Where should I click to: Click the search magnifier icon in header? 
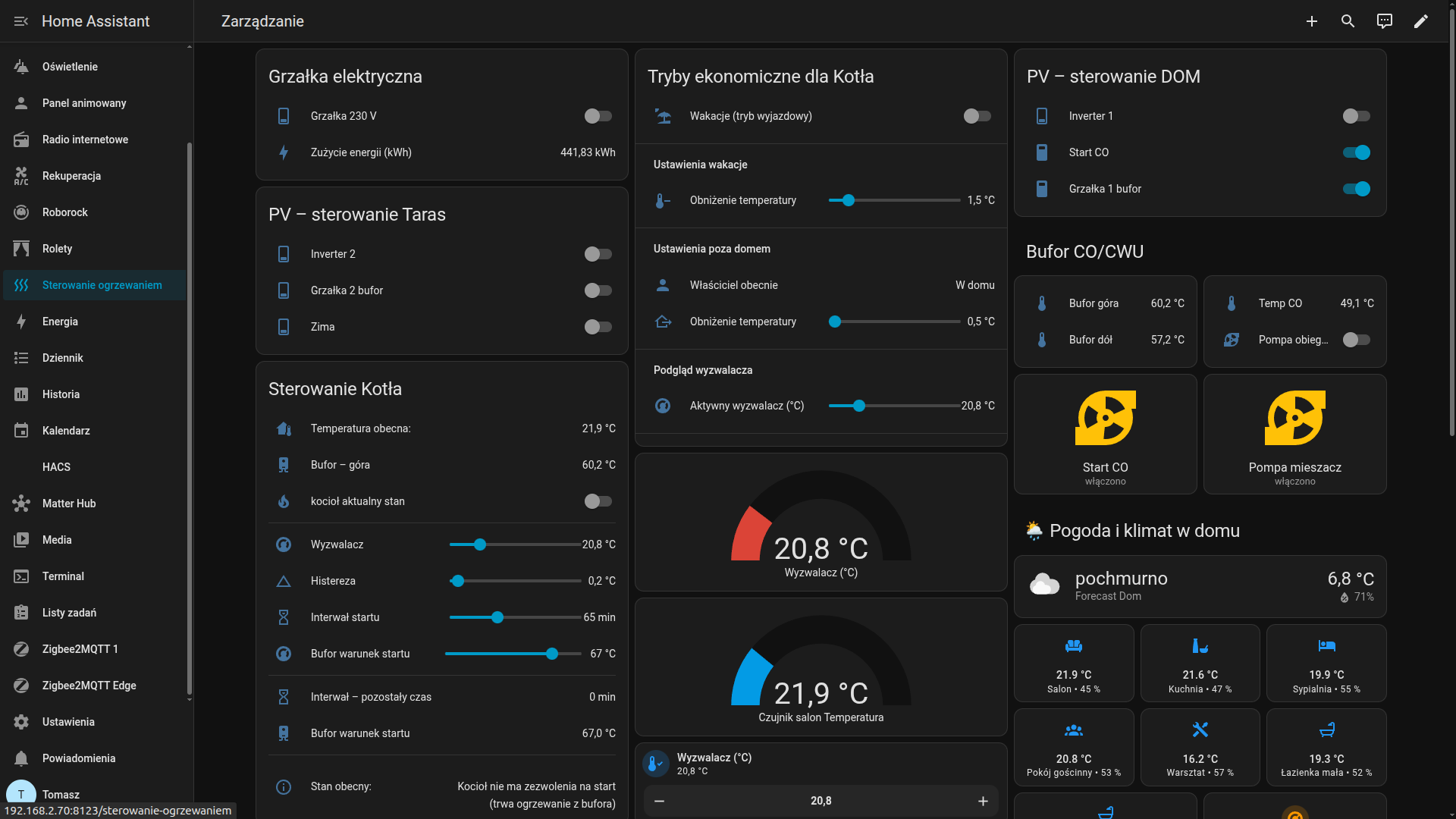1348,21
